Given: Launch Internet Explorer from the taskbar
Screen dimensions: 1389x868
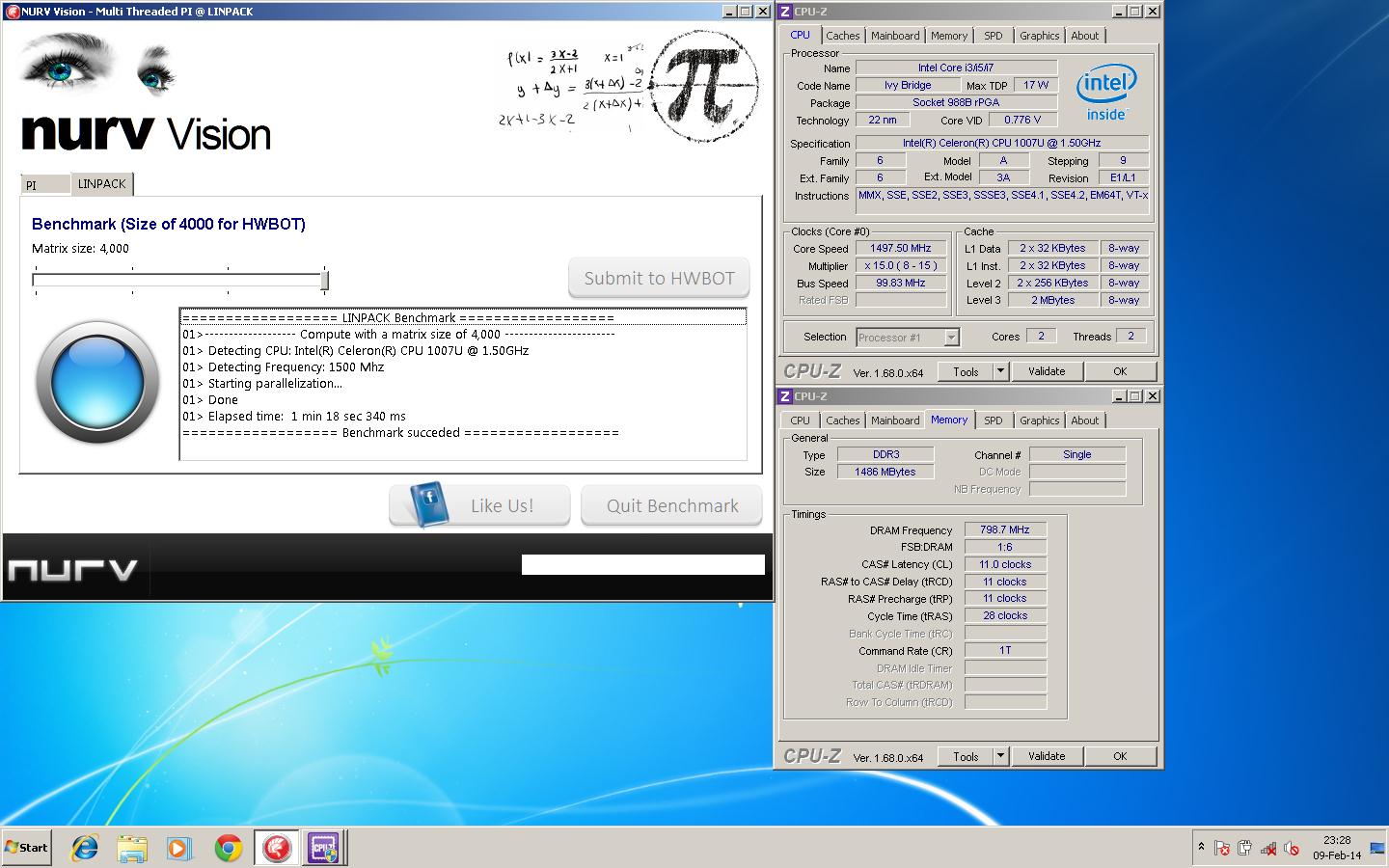Looking at the screenshot, I should coord(85,848).
